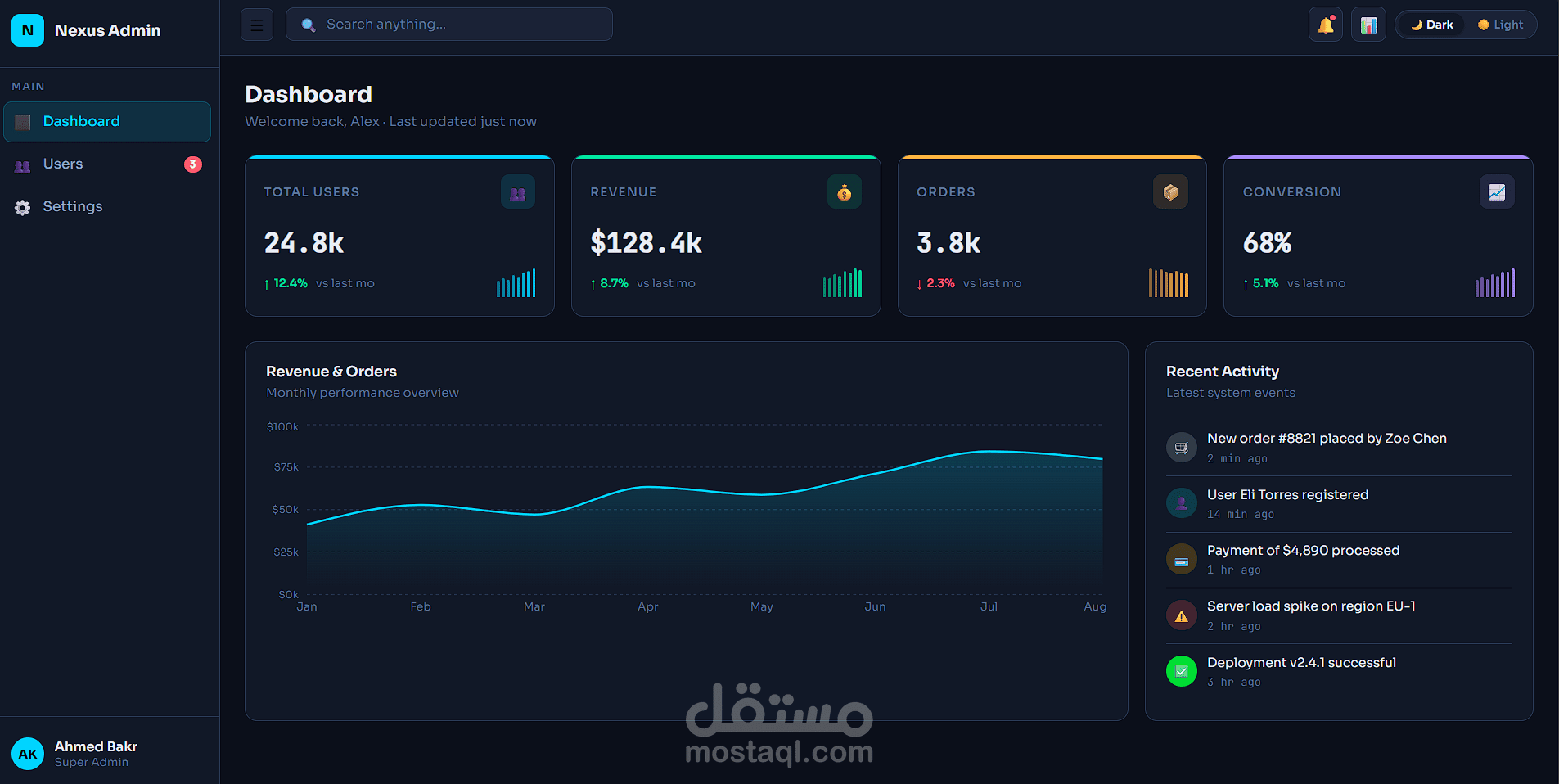Image resolution: width=1559 pixels, height=784 pixels.
Task: Click the Dashboard page heading
Action: click(x=309, y=95)
